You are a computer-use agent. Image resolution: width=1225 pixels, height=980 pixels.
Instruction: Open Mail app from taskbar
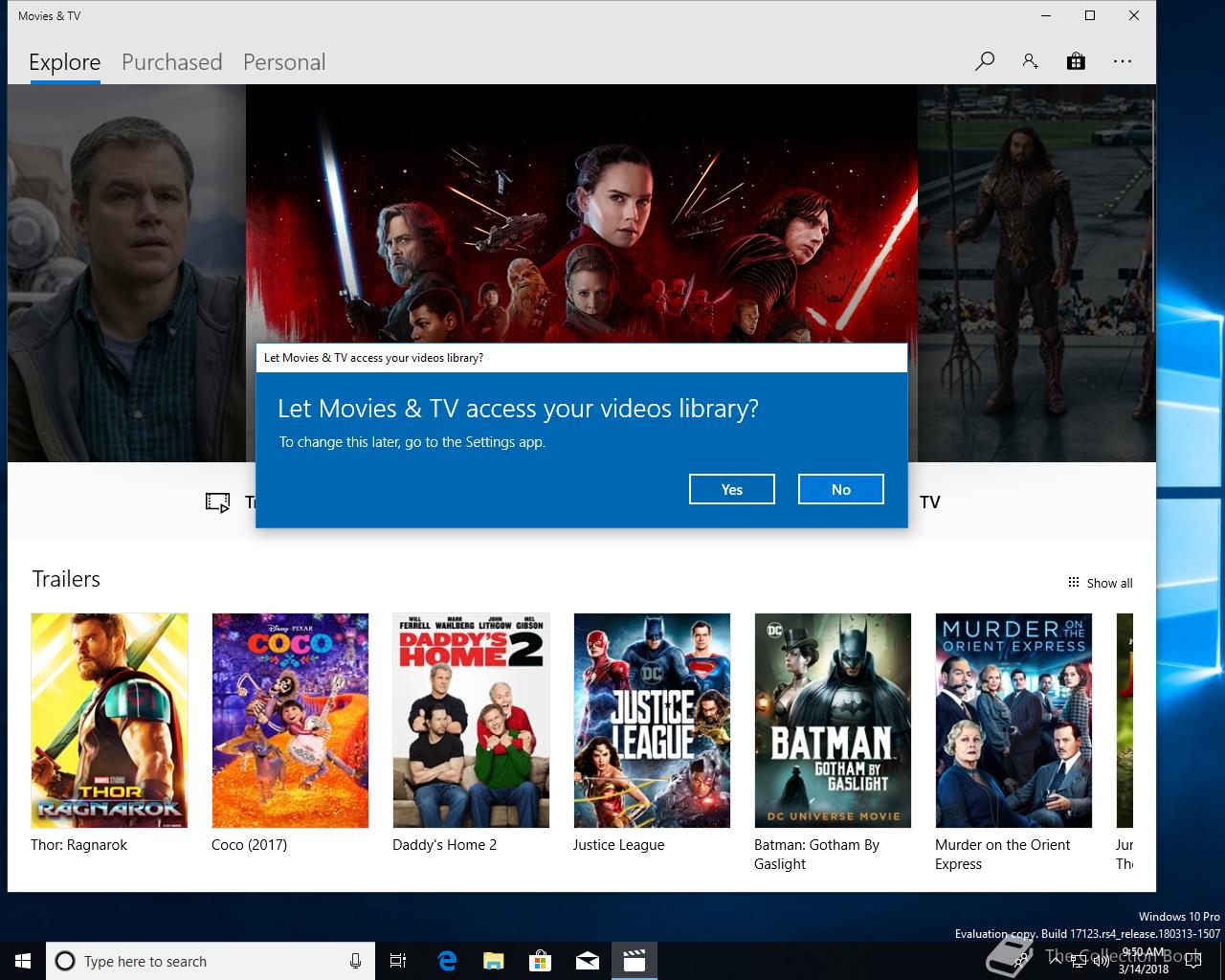(587, 961)
